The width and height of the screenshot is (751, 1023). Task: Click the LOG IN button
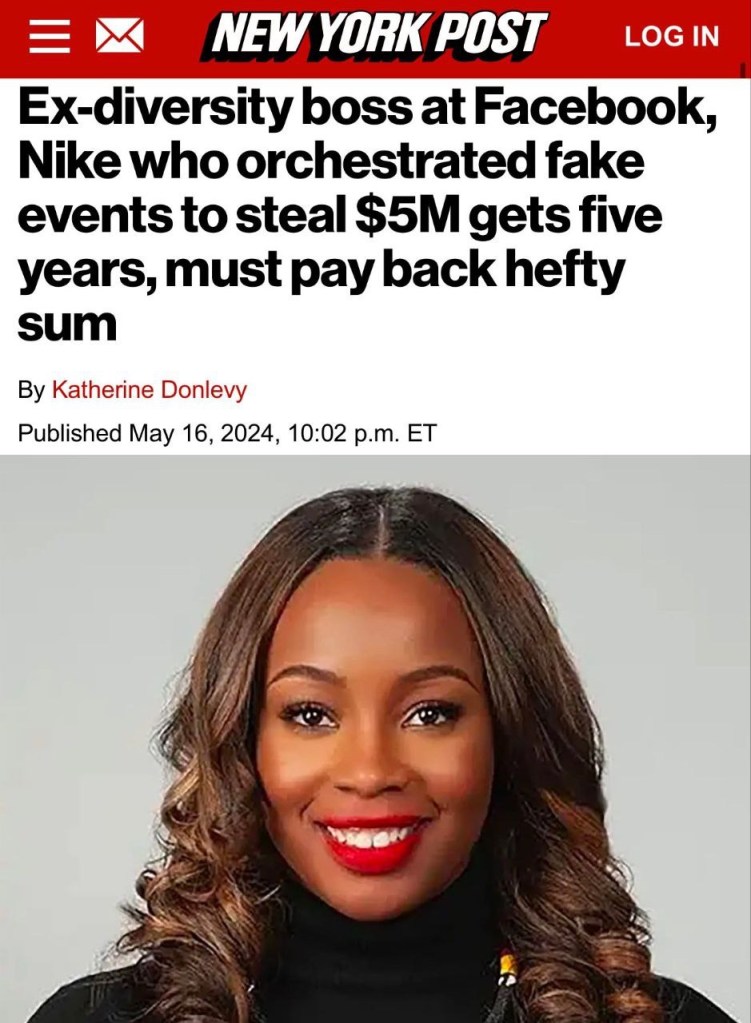point(671,37)
